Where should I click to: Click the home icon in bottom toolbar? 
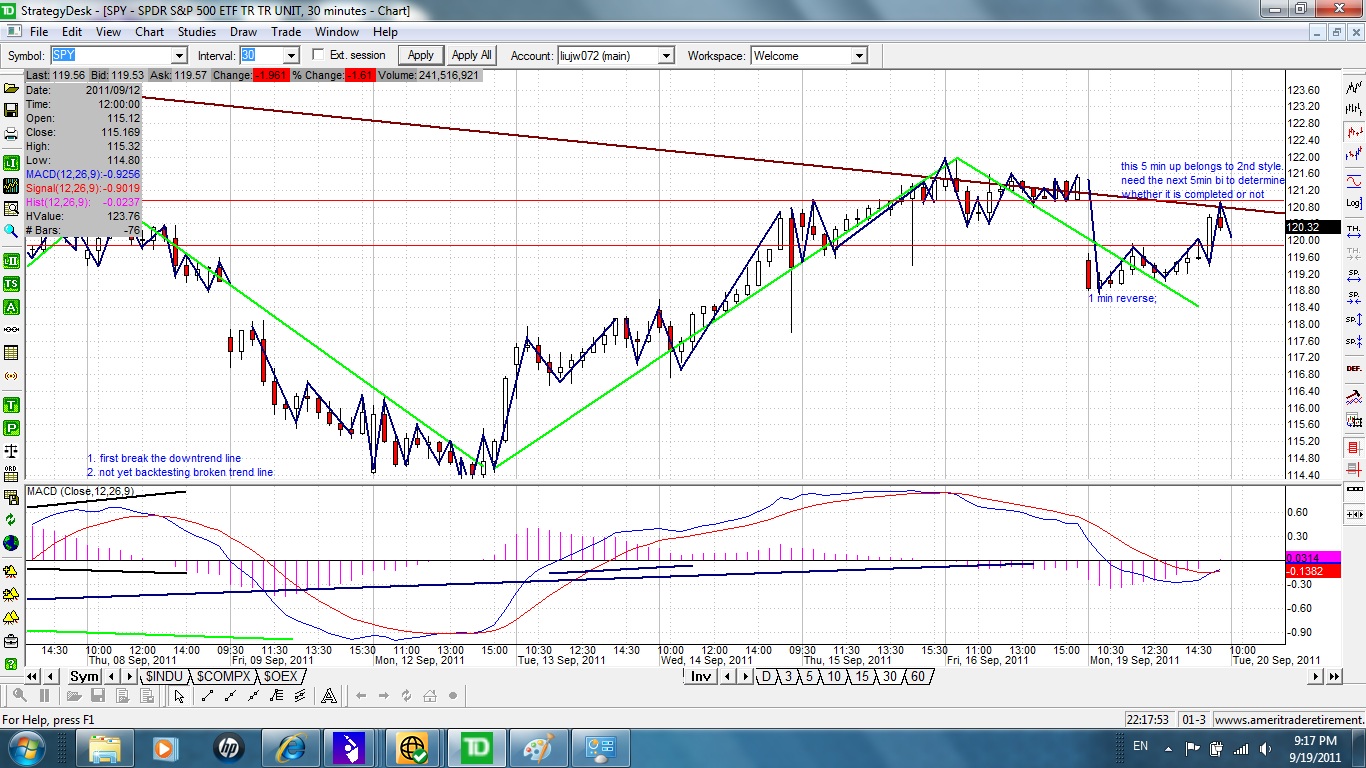pos(430,696)
